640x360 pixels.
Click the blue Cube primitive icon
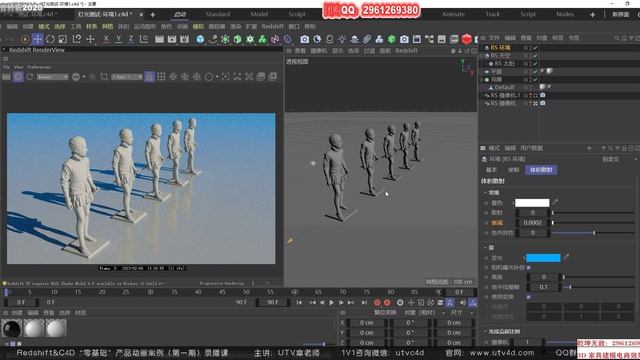(x=200, y=39)
